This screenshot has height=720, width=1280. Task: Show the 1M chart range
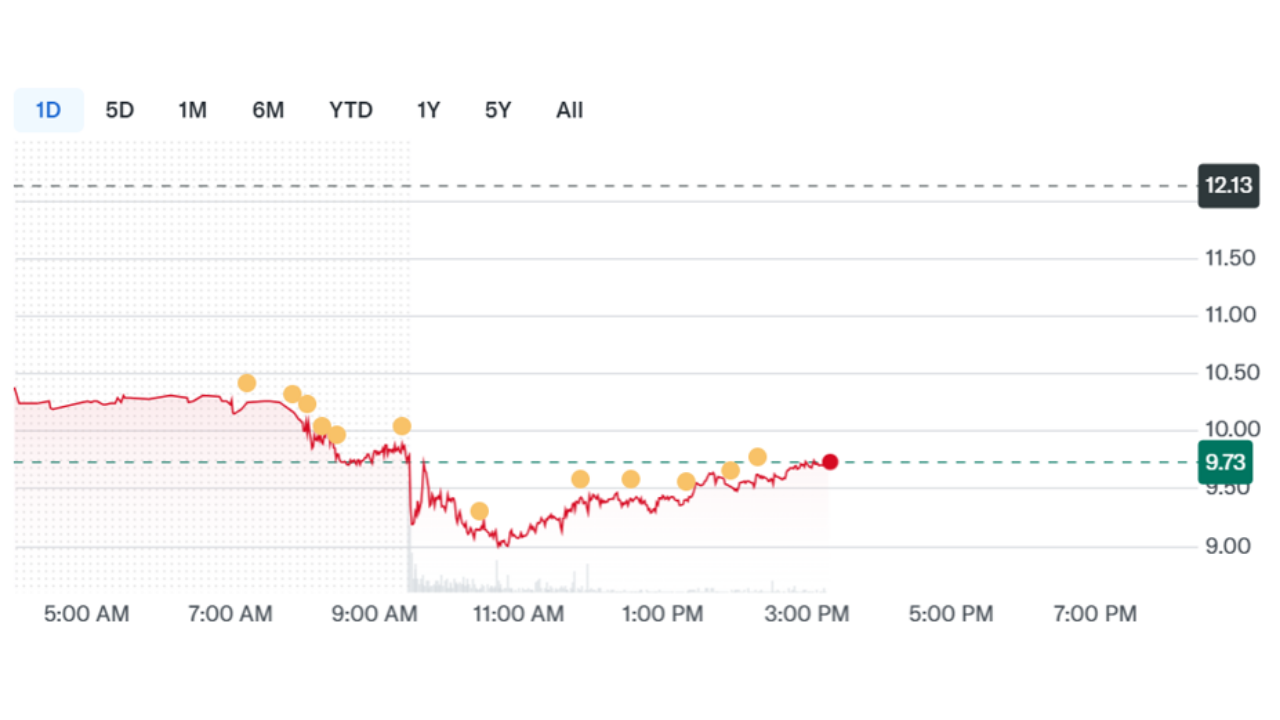coord(192,110)
